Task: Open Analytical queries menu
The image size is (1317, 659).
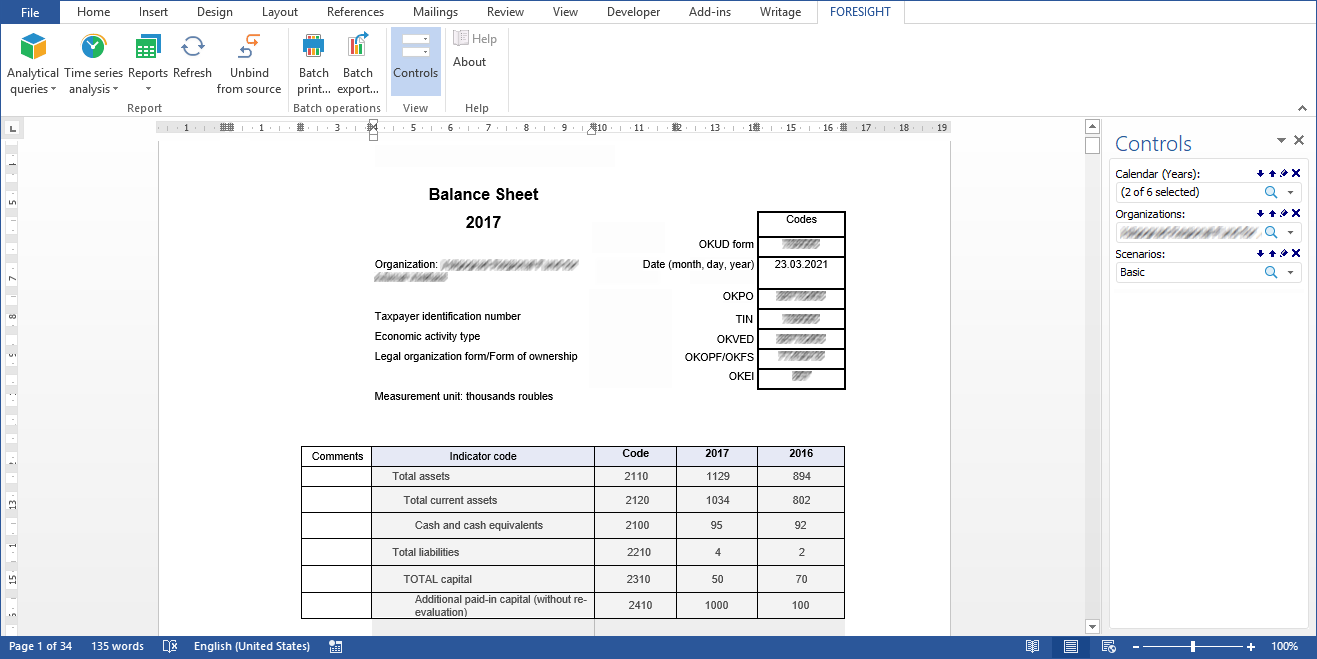Action: [x=33, y=64]
